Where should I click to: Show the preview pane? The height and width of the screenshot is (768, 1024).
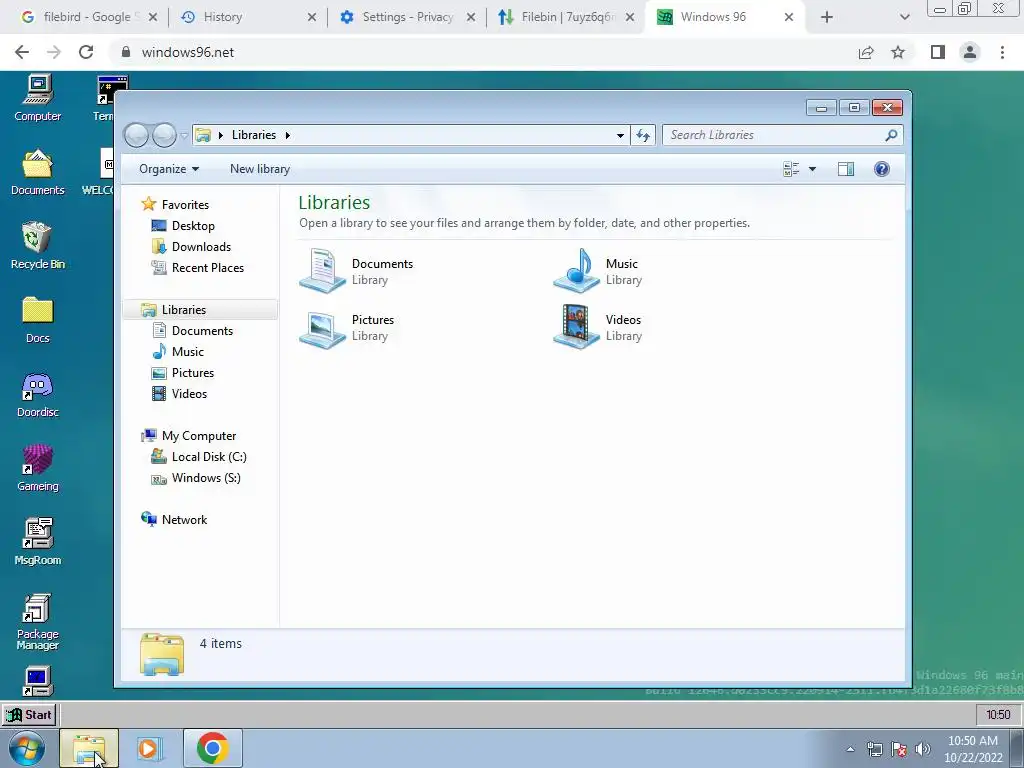[x=846, y=169]
